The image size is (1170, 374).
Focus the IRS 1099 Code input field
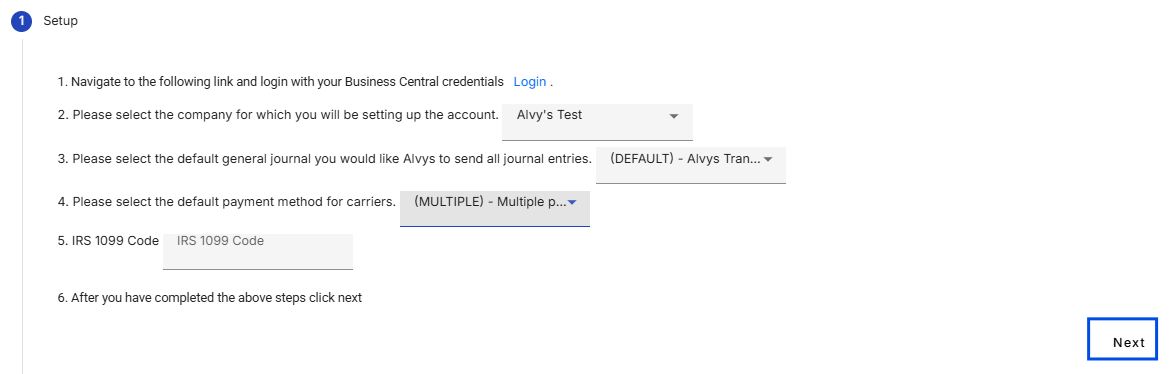point(257,252)
